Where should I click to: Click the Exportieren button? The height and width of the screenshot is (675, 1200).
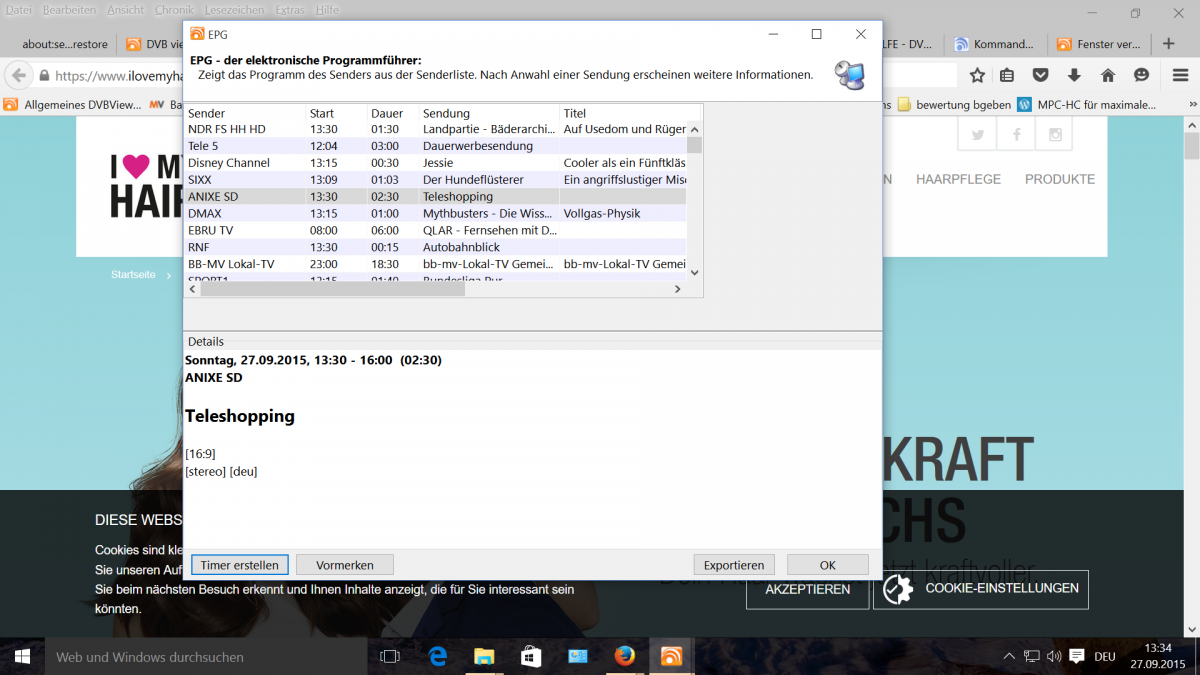click(733, 565)
